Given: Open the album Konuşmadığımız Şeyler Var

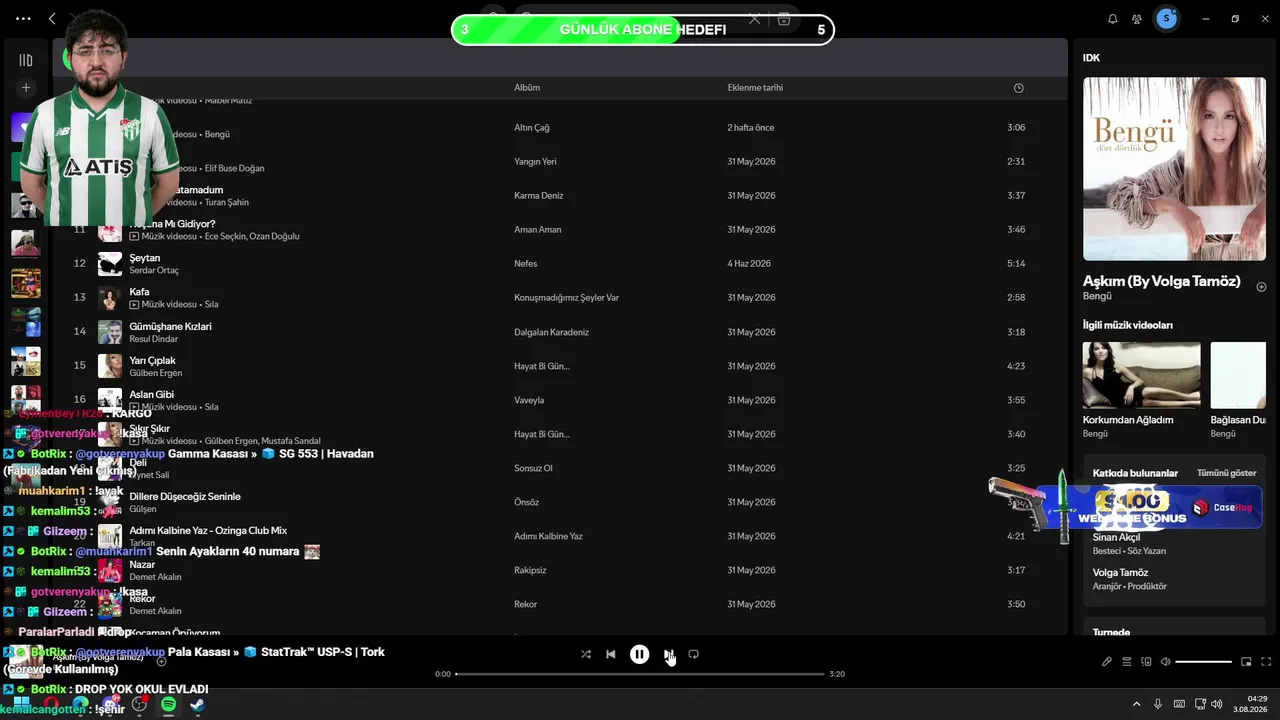Looking at the screenshot, I should tap(566, 298).
